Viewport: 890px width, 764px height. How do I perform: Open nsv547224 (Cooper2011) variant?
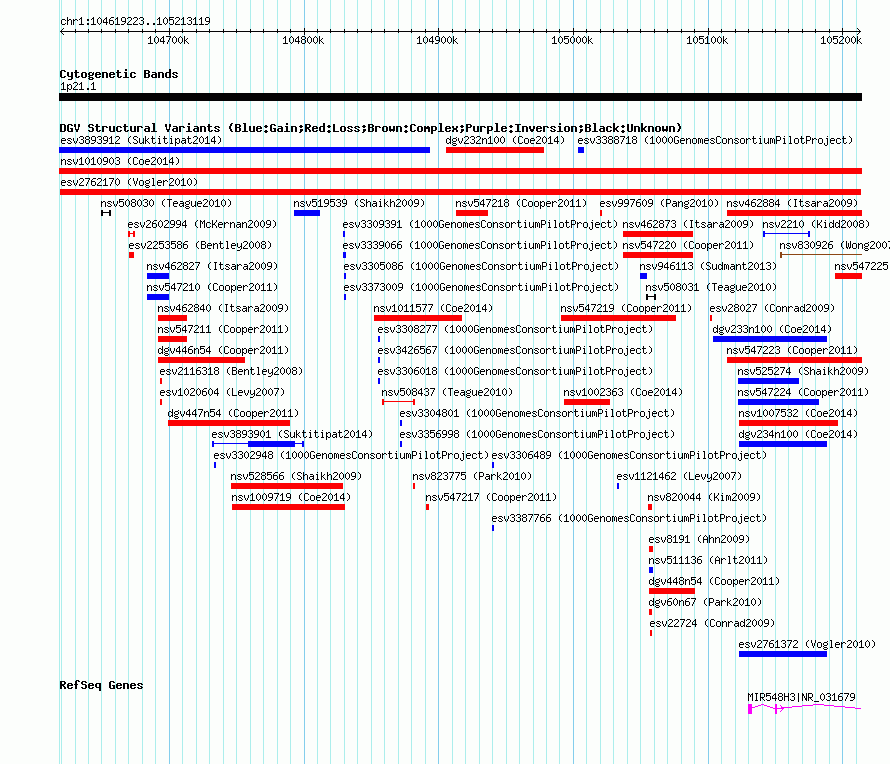coord(803,392)
